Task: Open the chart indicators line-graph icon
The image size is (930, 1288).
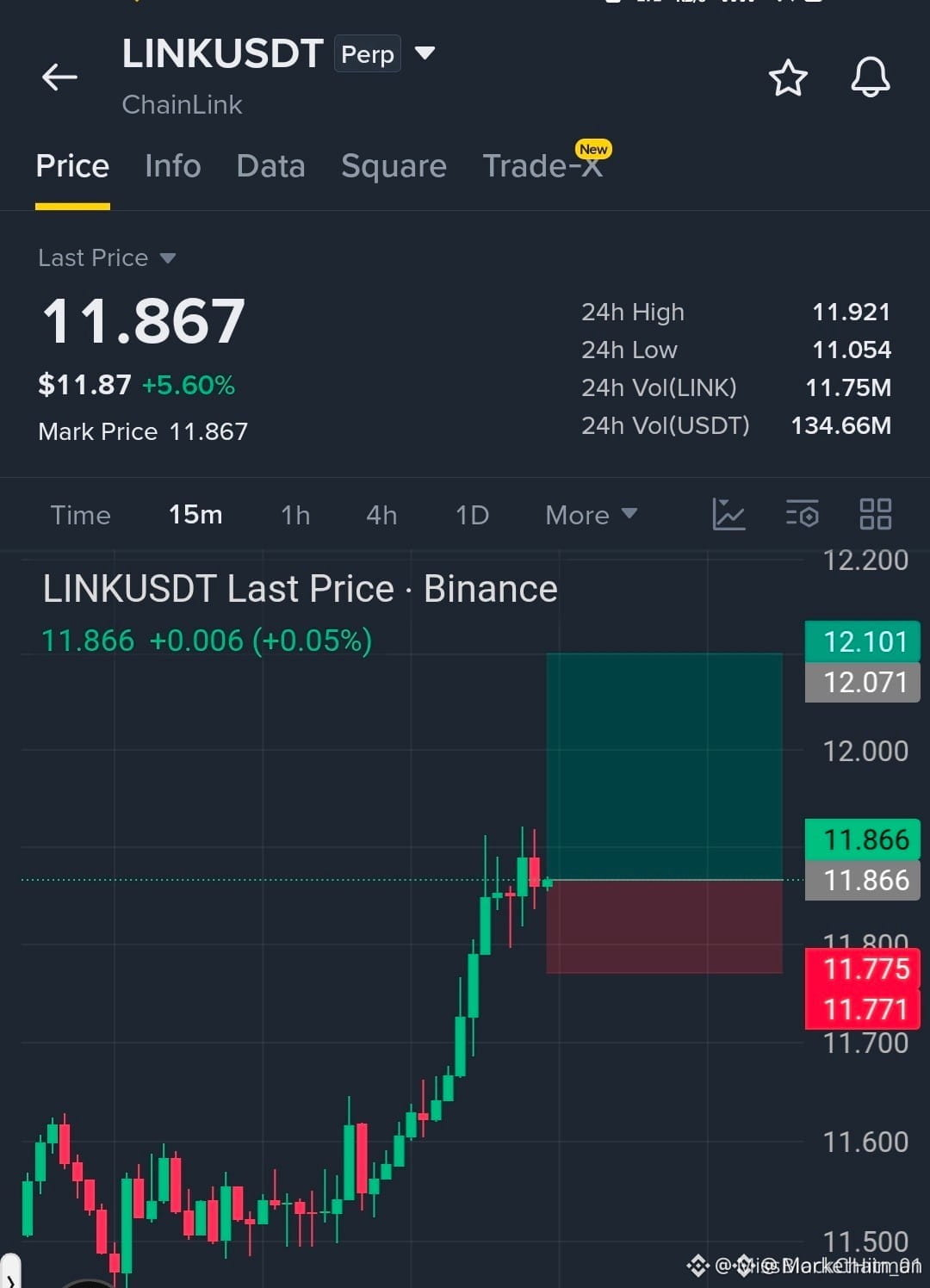Action: [728, 514]
